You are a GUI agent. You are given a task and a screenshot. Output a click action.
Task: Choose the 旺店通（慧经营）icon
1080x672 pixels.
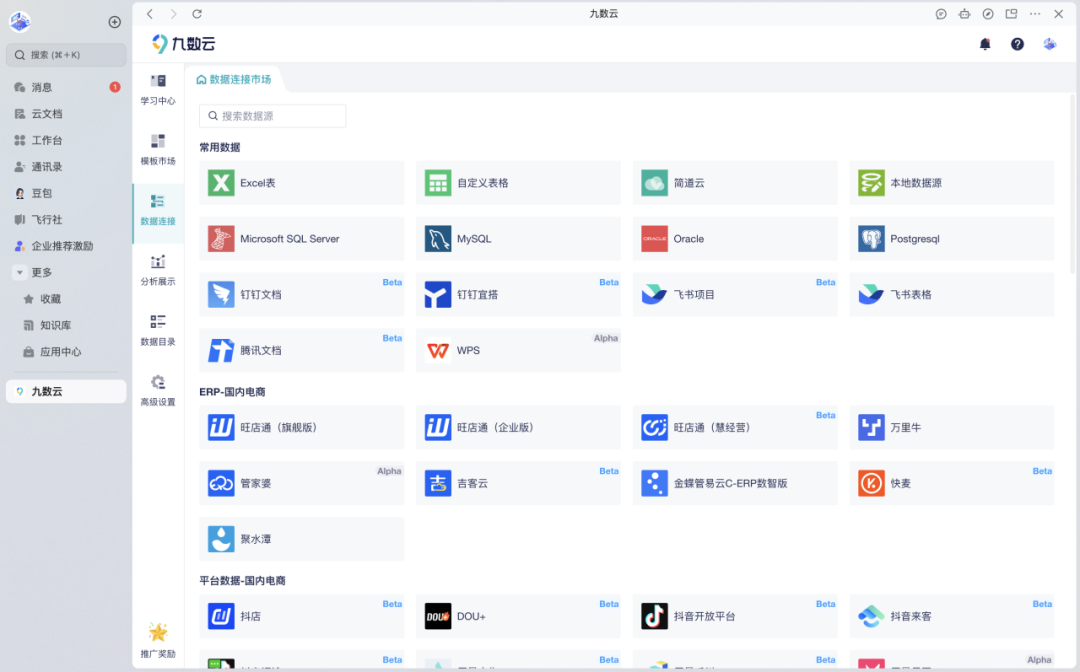654,428
